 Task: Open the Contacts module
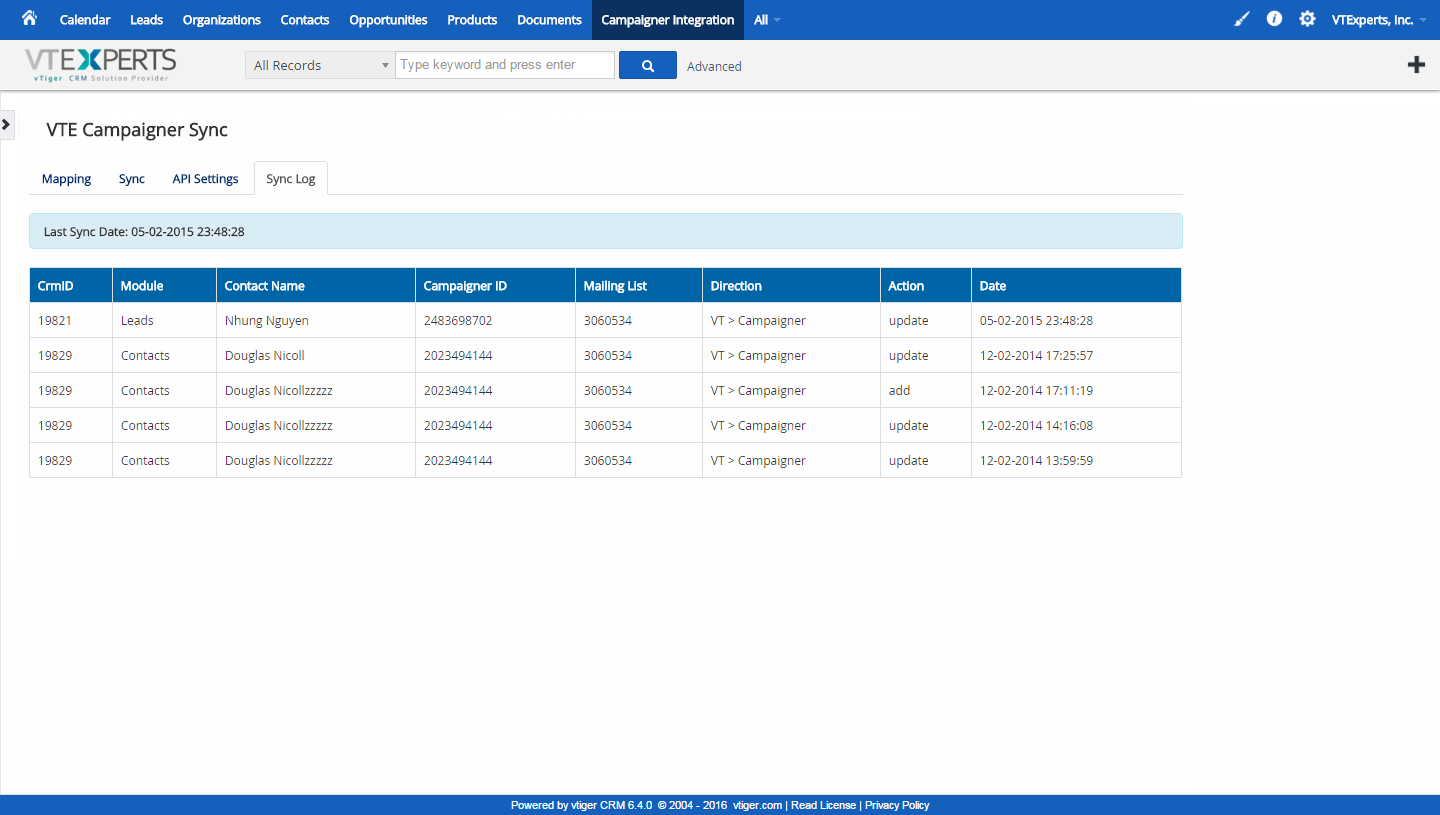[x=305, y=20]
